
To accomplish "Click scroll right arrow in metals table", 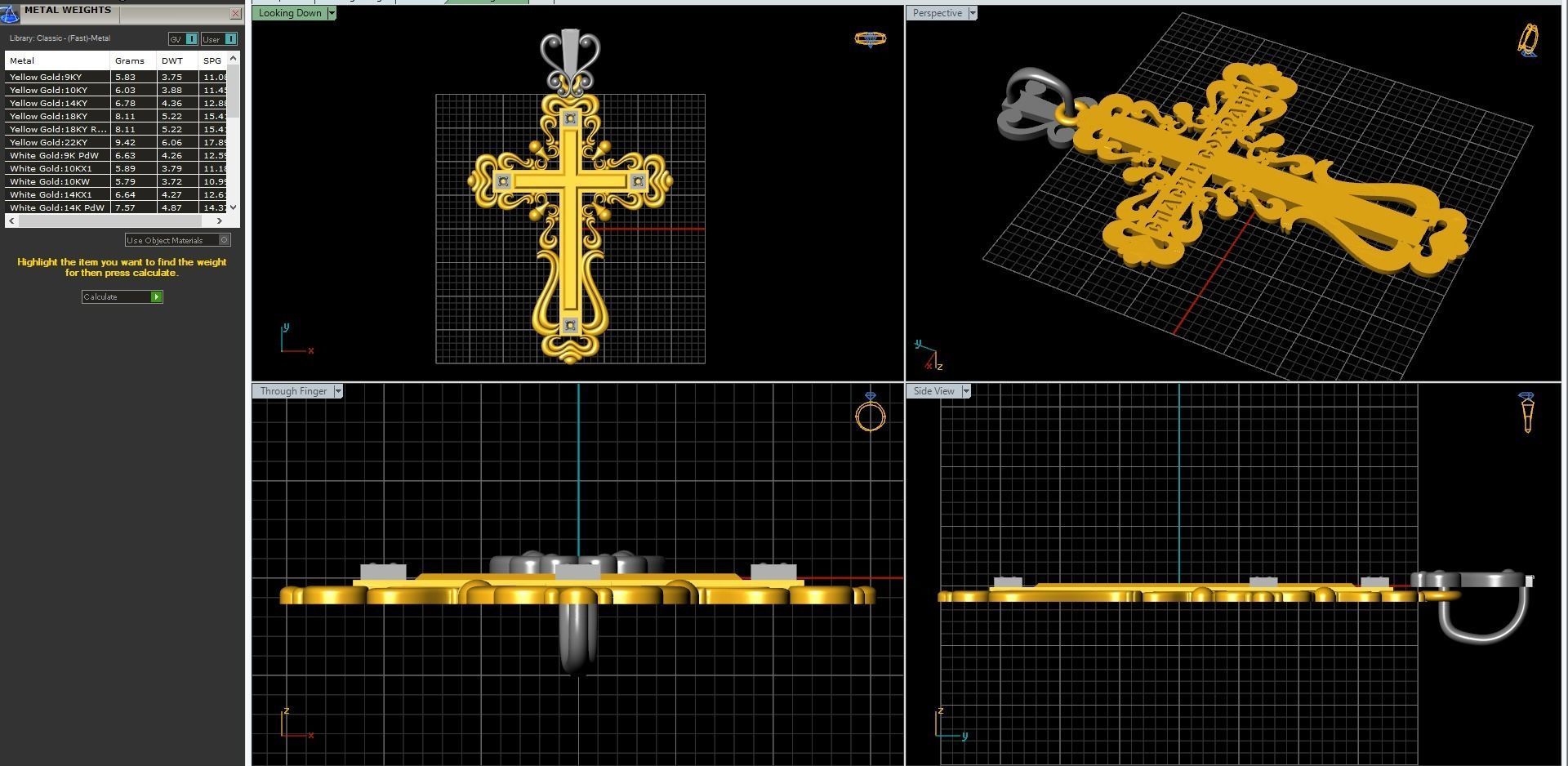I will (x=219, y=220).
